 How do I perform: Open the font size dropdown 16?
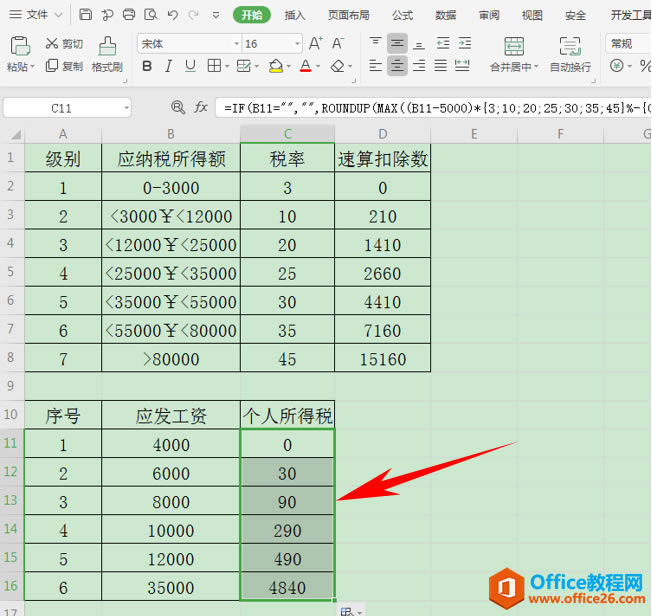coord(297,44)
